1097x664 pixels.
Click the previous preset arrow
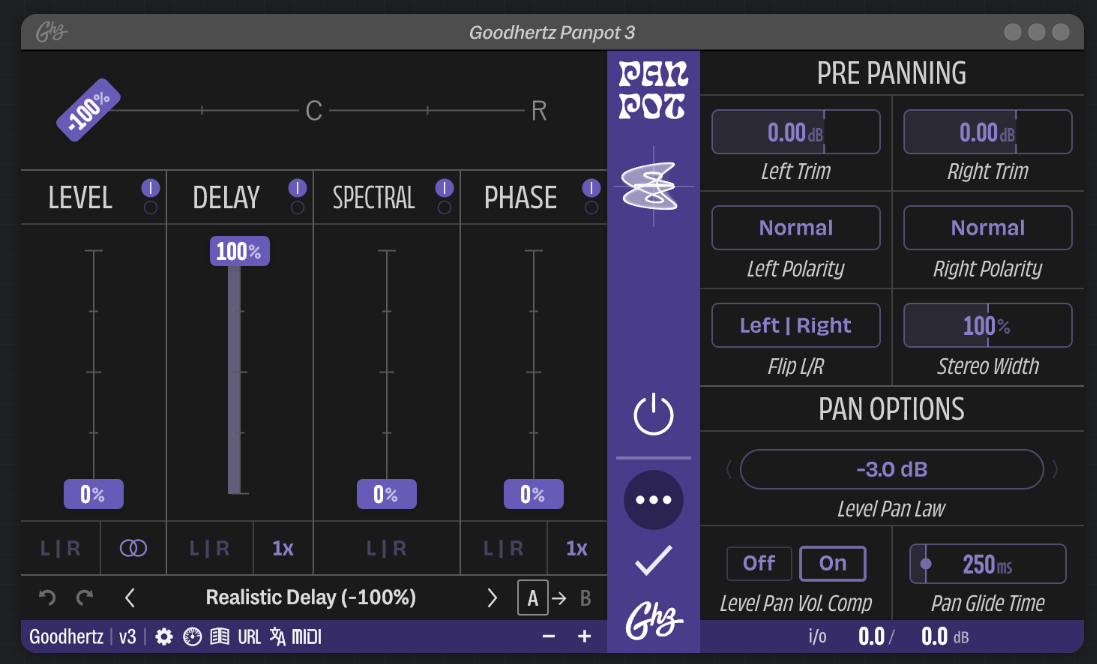[129, 597]
